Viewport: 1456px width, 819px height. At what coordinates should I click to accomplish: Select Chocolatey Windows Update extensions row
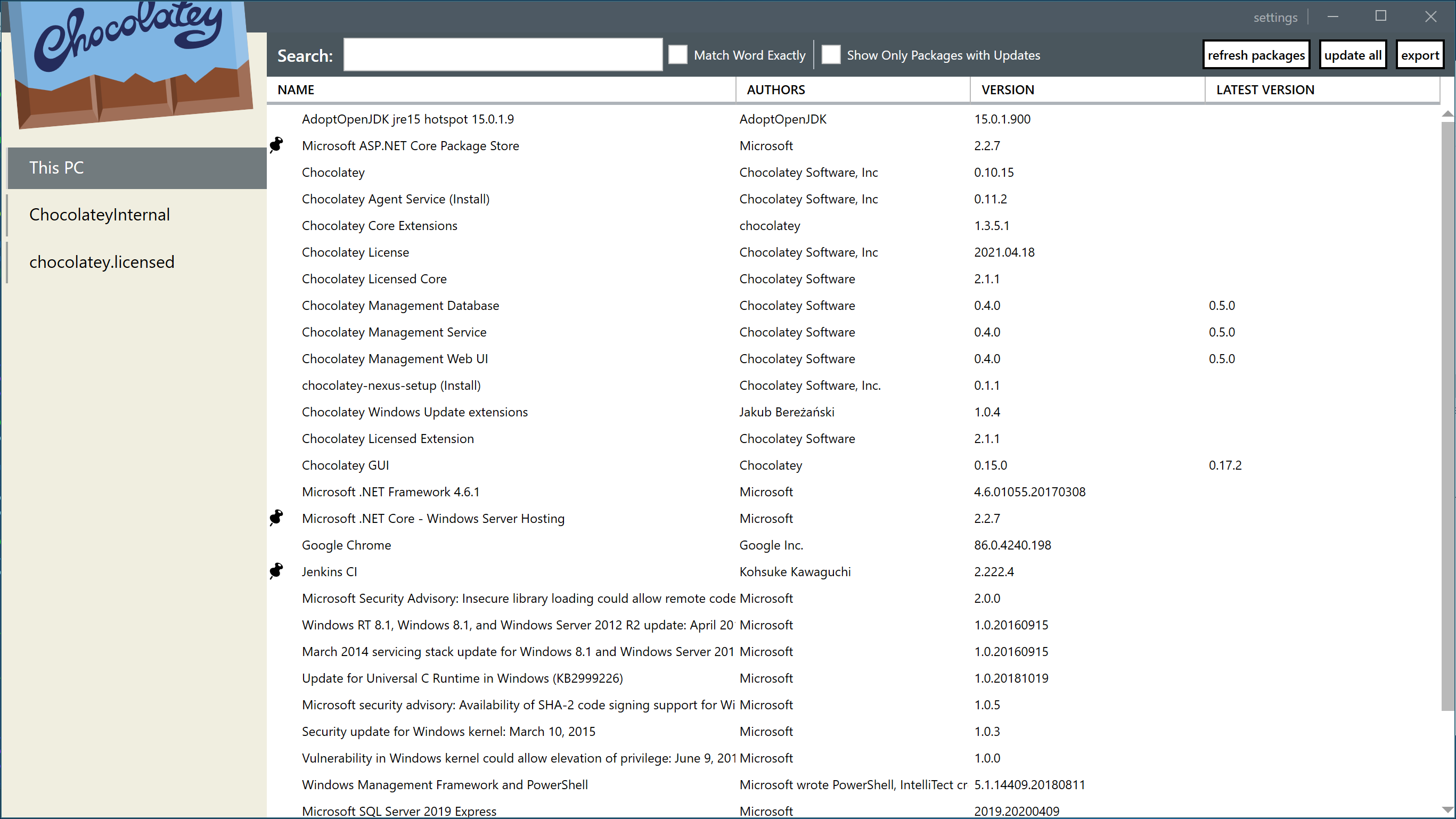pyautogui.click(x=854, y=412)
